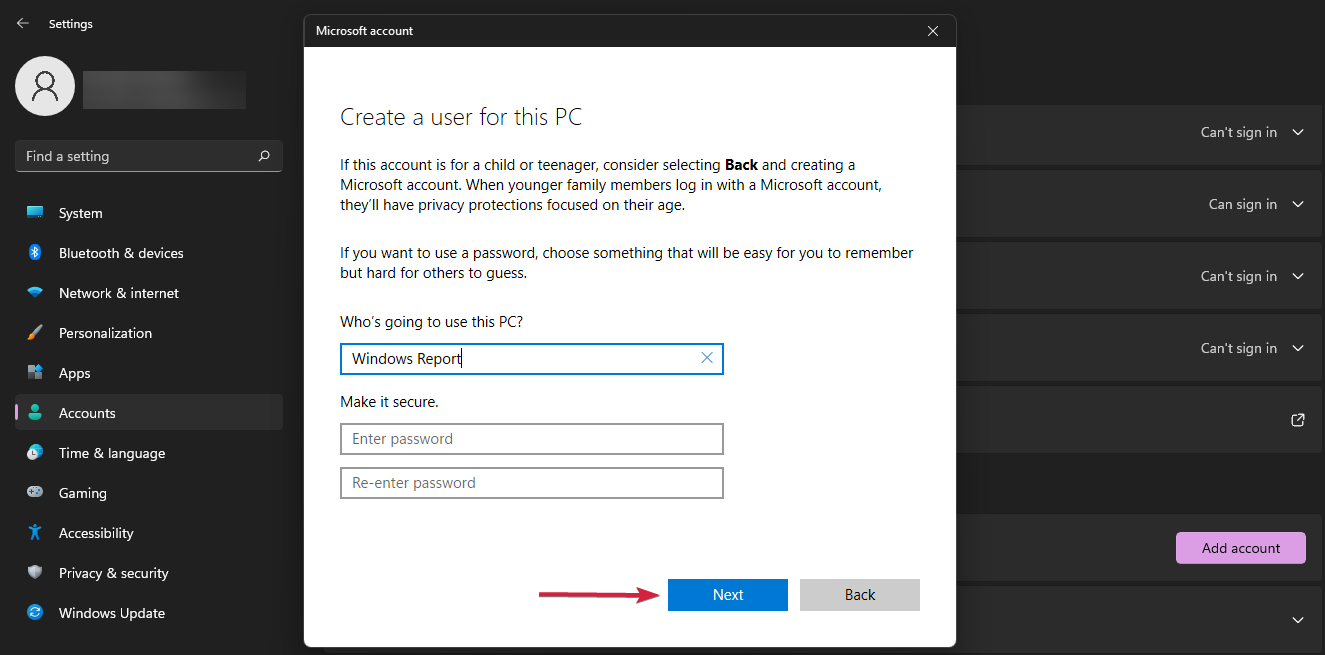Open System settings via its monitor icon
Screen dimensions: 1325x655
pyautogui.click(x=35, y=213)
